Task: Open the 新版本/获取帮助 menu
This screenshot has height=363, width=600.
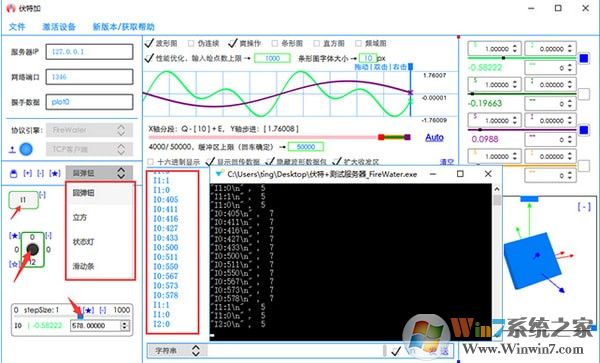Action: tap(124, 27)
